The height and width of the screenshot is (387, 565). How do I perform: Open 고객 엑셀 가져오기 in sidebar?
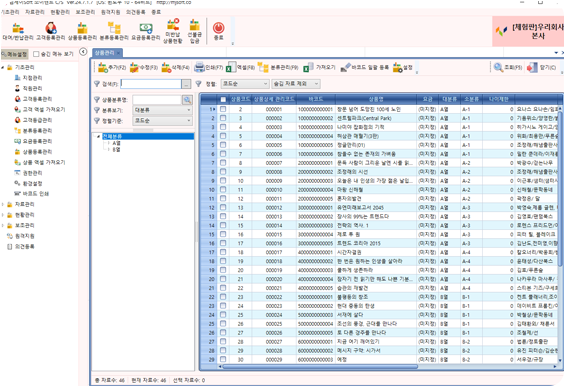pos(40,109)
